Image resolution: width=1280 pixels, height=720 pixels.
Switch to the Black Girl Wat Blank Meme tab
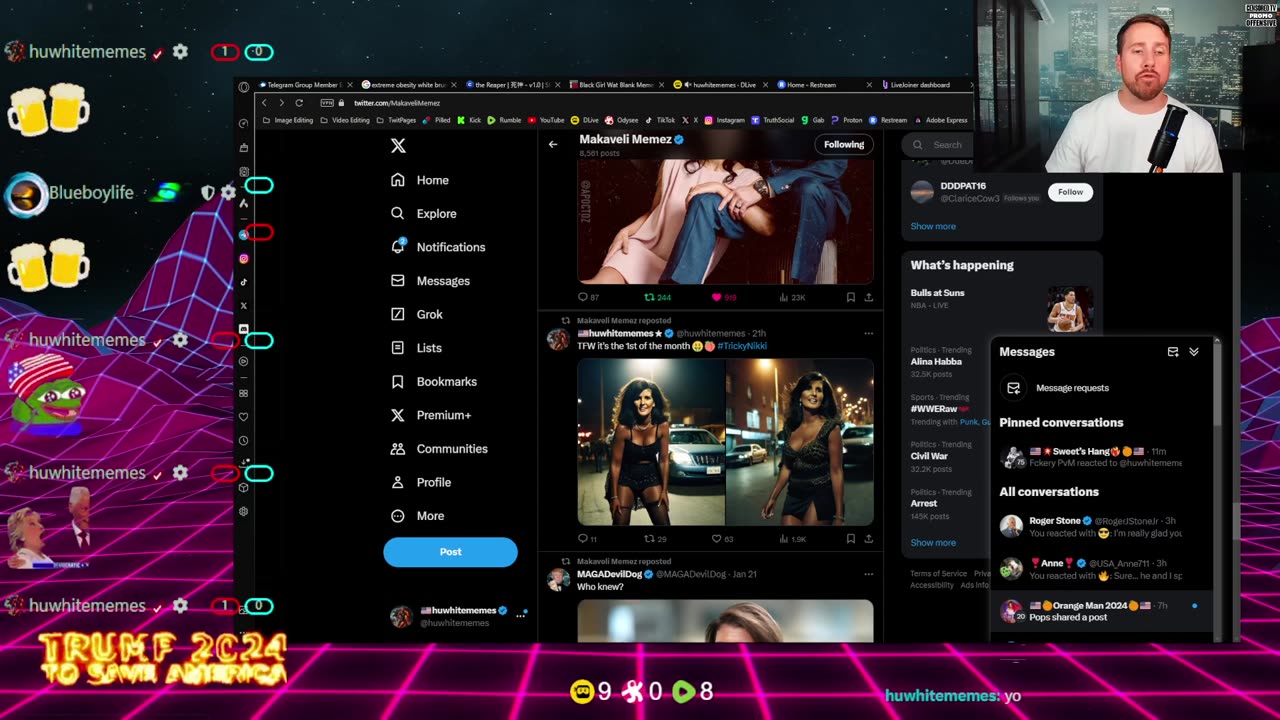pos(616,85)
